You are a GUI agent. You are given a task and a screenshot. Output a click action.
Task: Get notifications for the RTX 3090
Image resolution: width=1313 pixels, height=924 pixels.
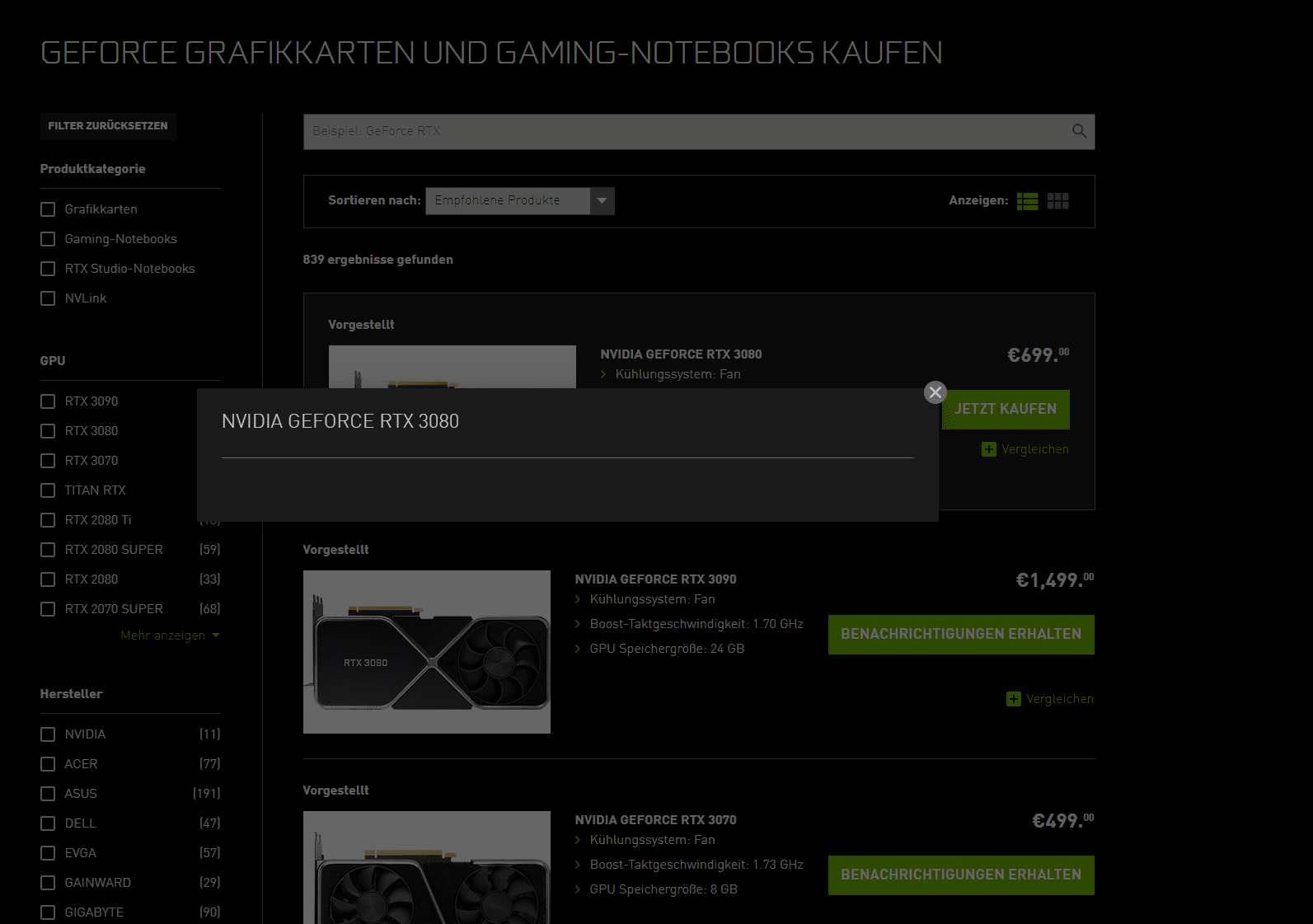(x=961, y=635)
